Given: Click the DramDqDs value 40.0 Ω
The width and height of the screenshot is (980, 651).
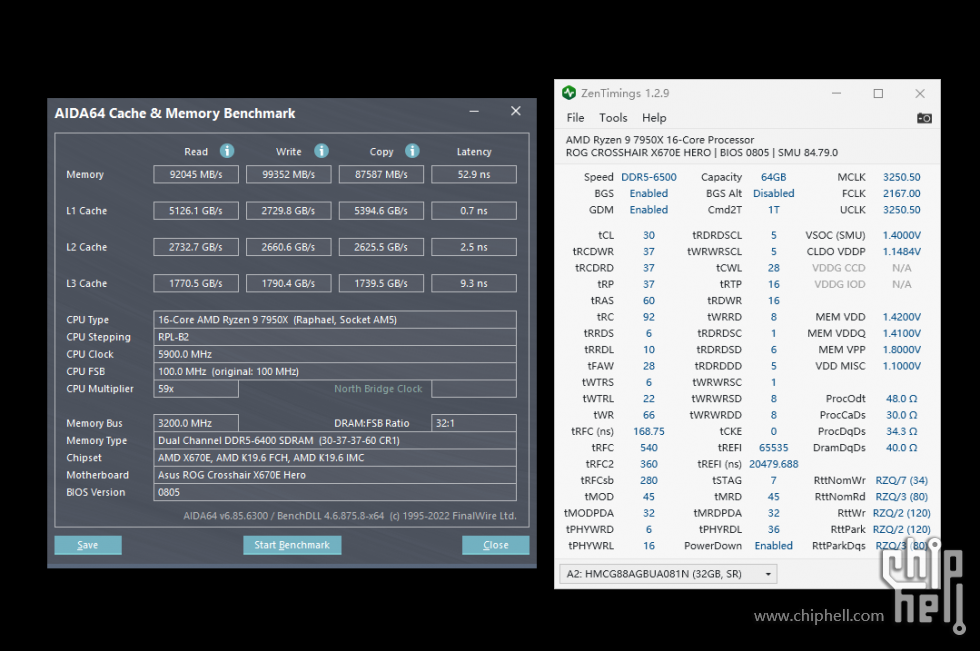Looking at the screenshot, I should click(x=901, y=447).
